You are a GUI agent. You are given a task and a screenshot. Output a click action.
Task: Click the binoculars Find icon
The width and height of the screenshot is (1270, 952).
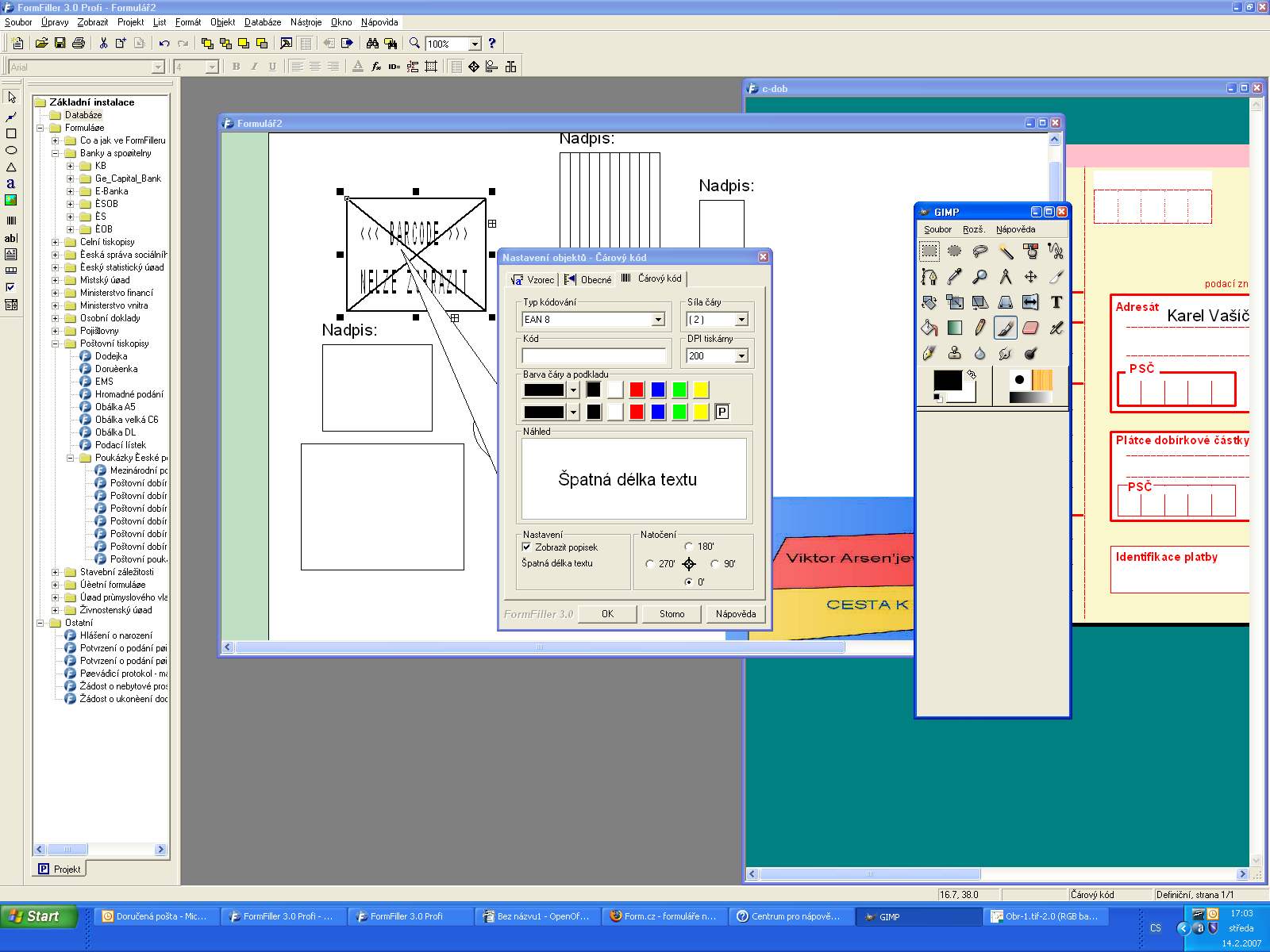coord(372,43)
